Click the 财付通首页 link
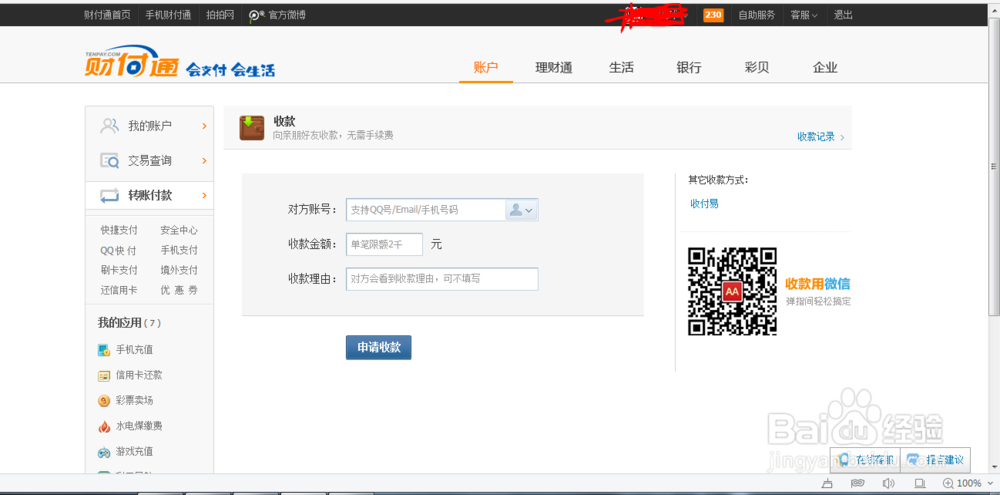 [x=107, y=15]
